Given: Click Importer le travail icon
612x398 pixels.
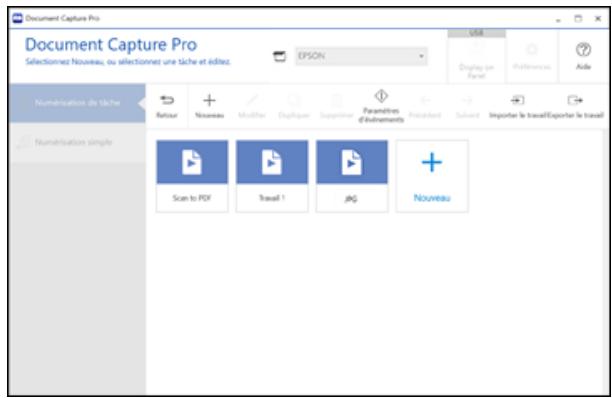Looking at the screenshot, I should click(517, 100).
